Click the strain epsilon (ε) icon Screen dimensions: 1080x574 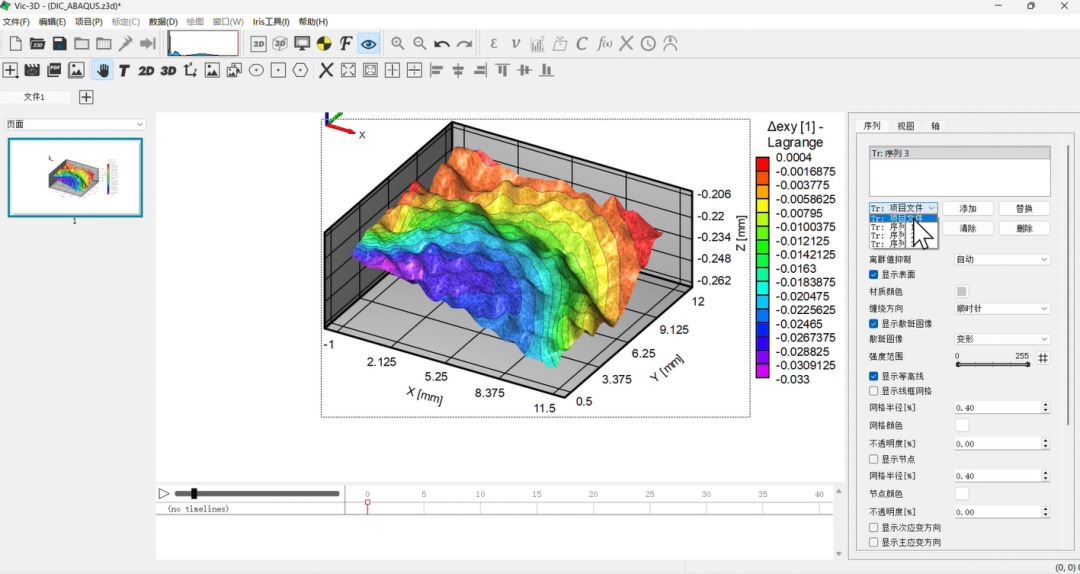493,43
